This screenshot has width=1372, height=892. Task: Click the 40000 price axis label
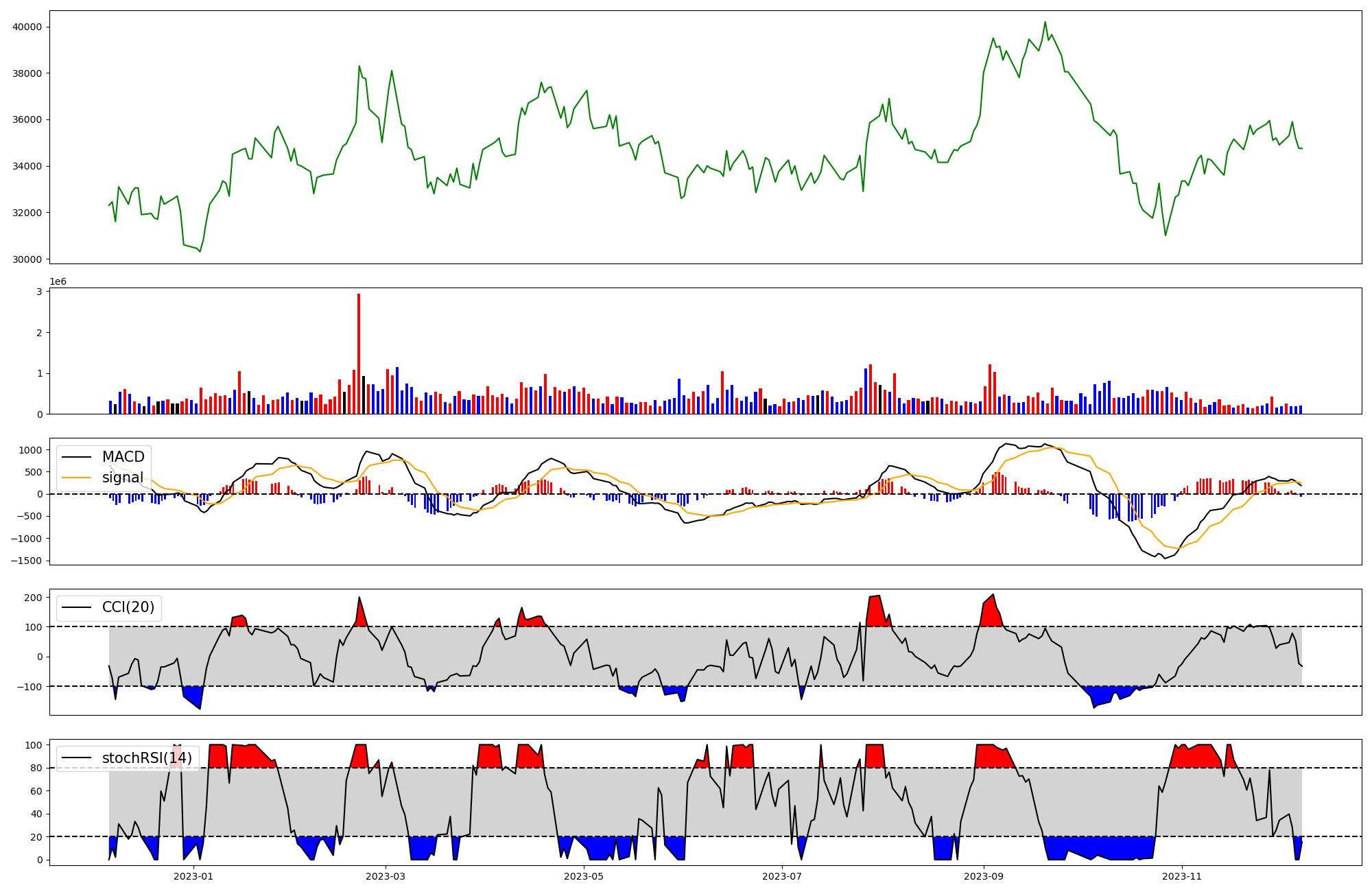pyautogui.click(x=27, y=27)
